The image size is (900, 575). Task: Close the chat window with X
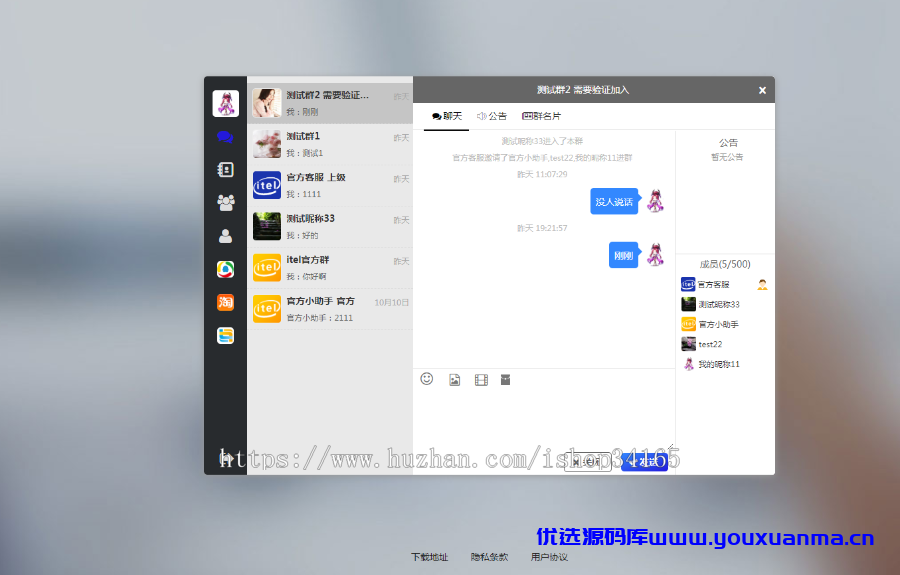762,90
